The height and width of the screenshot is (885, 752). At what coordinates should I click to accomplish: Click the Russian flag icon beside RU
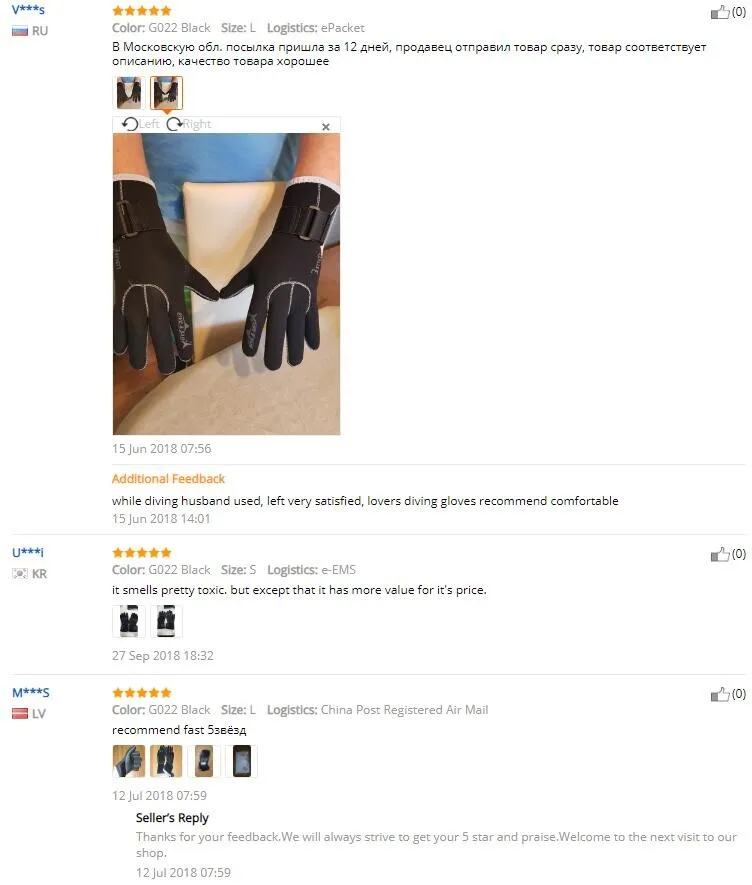[20, 31]
